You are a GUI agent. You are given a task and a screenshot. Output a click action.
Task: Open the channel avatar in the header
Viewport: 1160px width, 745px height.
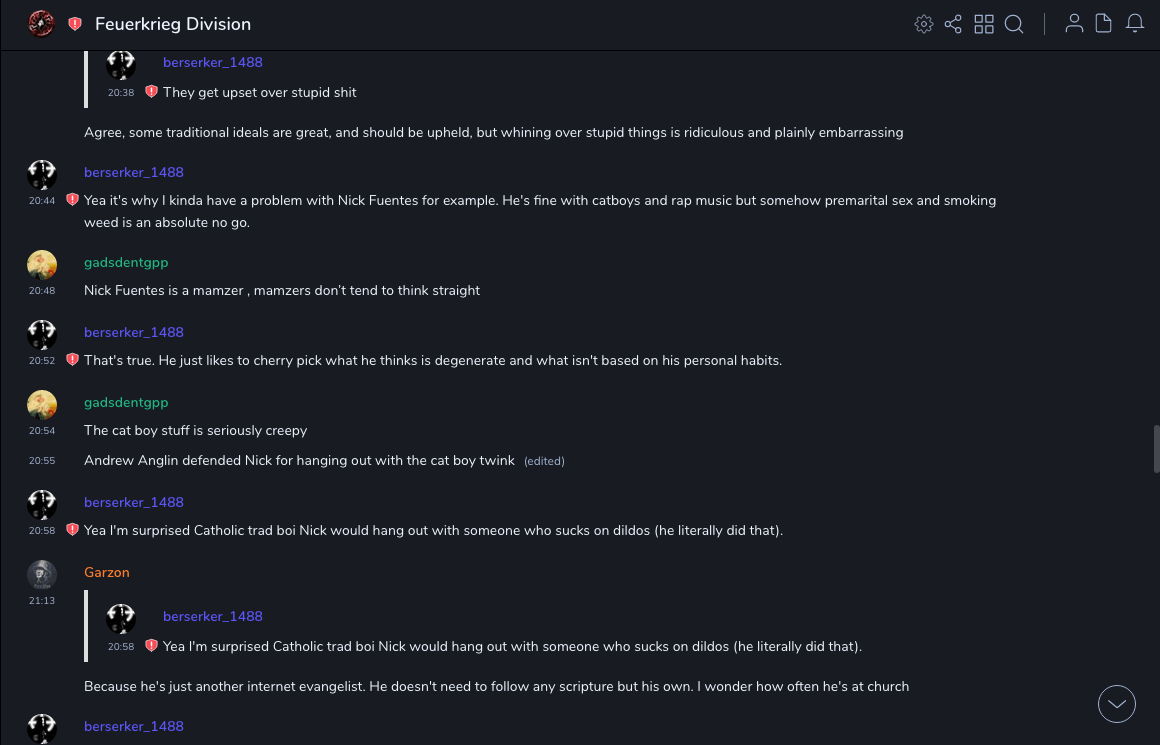point(41,24)
